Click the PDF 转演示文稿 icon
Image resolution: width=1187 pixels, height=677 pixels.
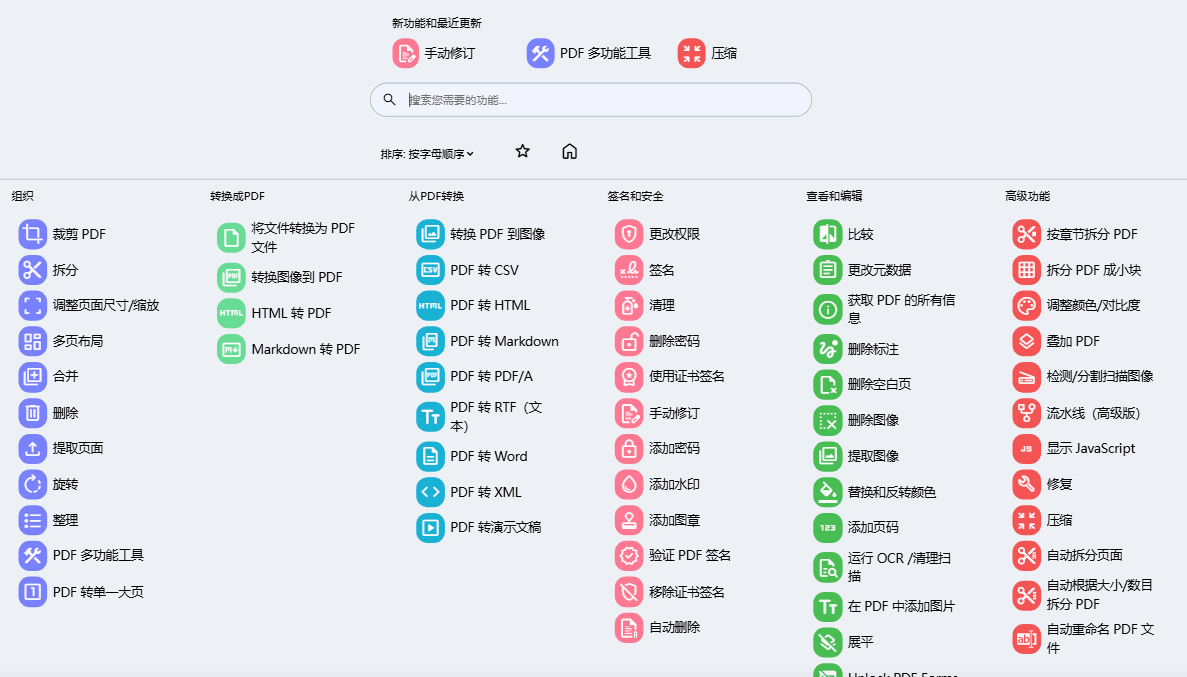[431, 527]
